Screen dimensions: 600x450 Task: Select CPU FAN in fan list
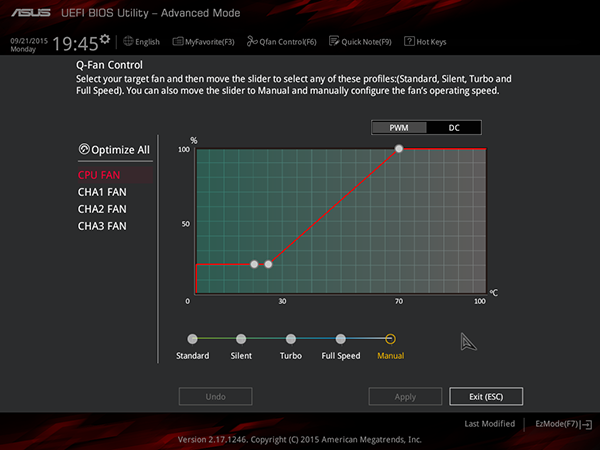click(x=115, y=175)
